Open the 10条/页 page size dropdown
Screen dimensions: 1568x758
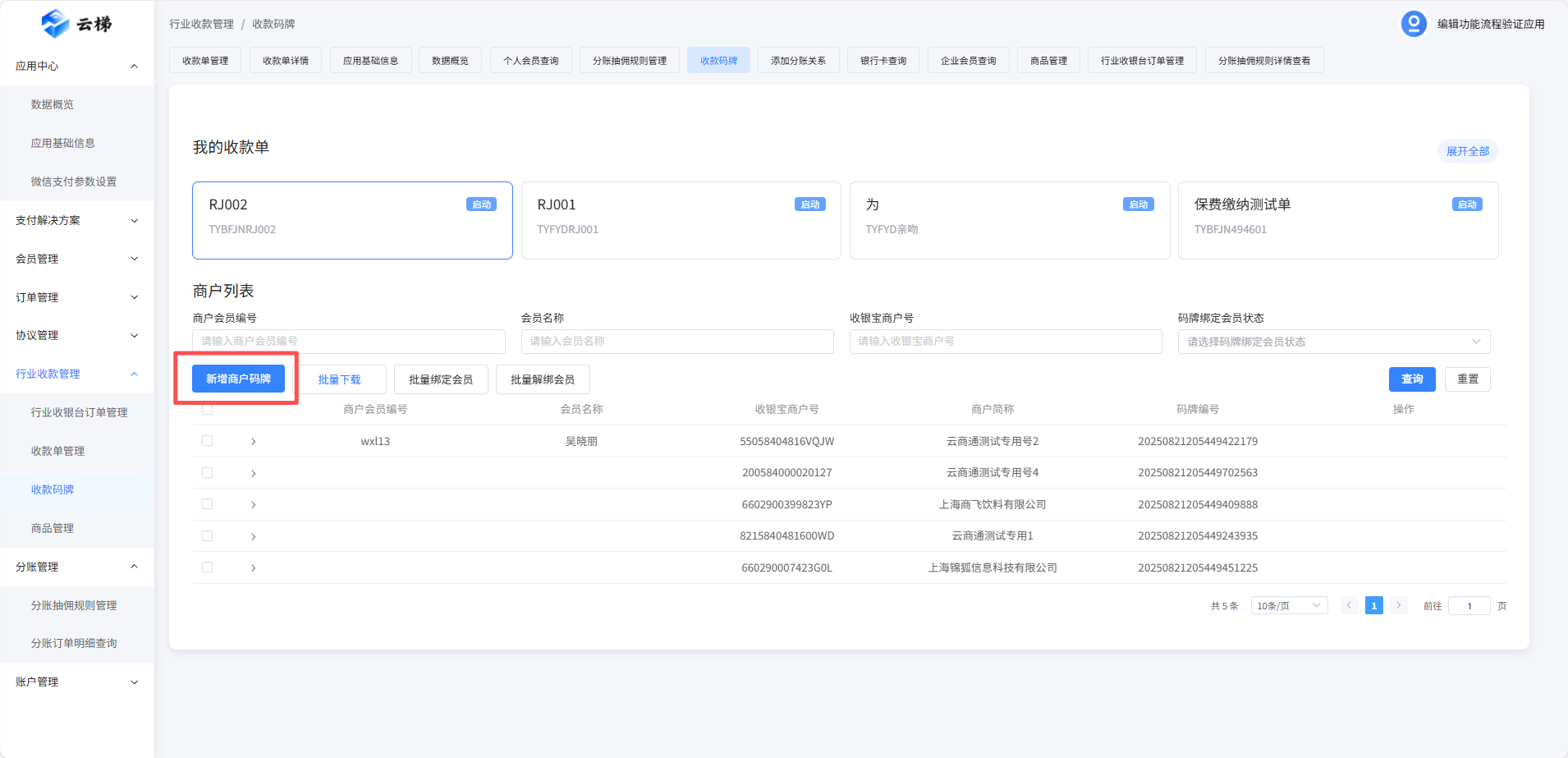(x=1288, y=605)
